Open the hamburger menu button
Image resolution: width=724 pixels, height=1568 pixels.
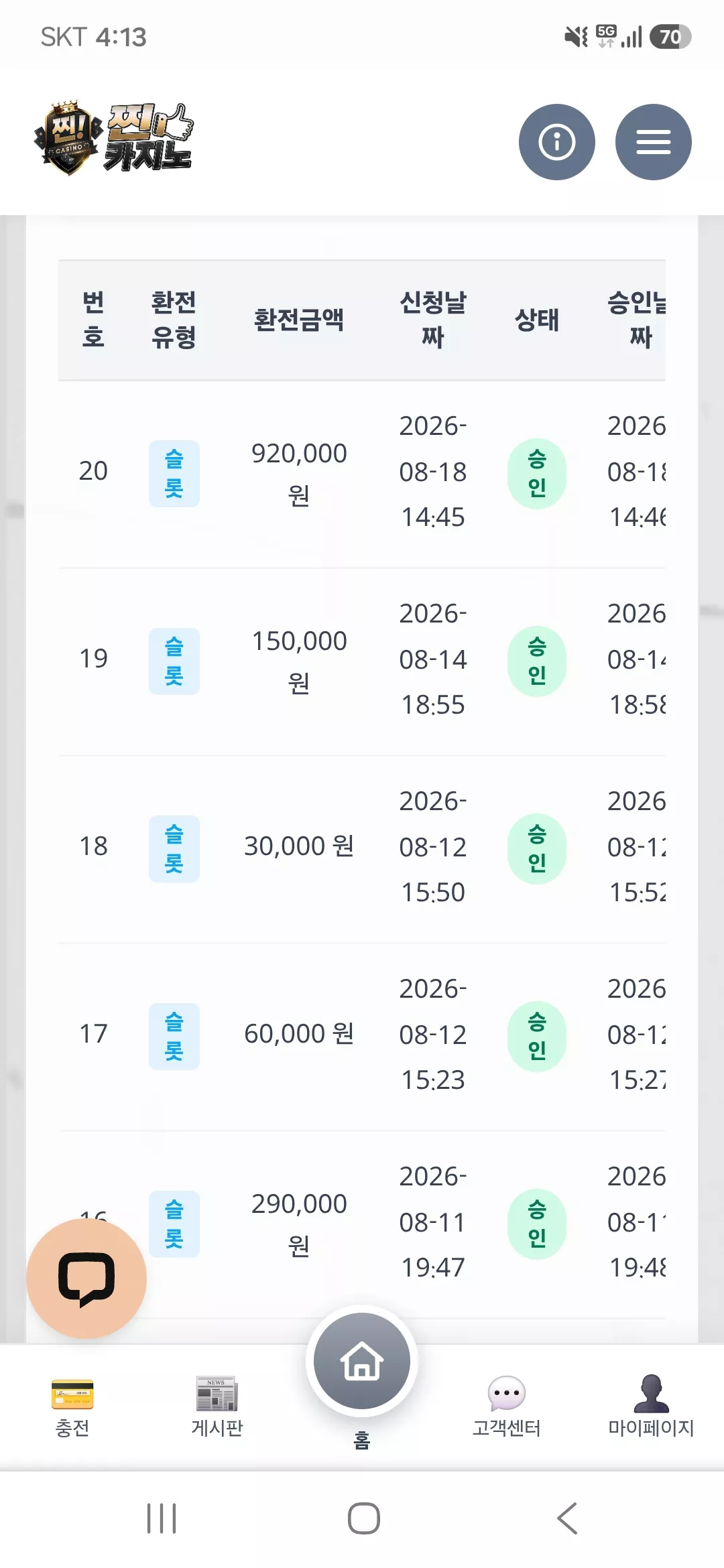pyautogui.click(x=653, y=142)
